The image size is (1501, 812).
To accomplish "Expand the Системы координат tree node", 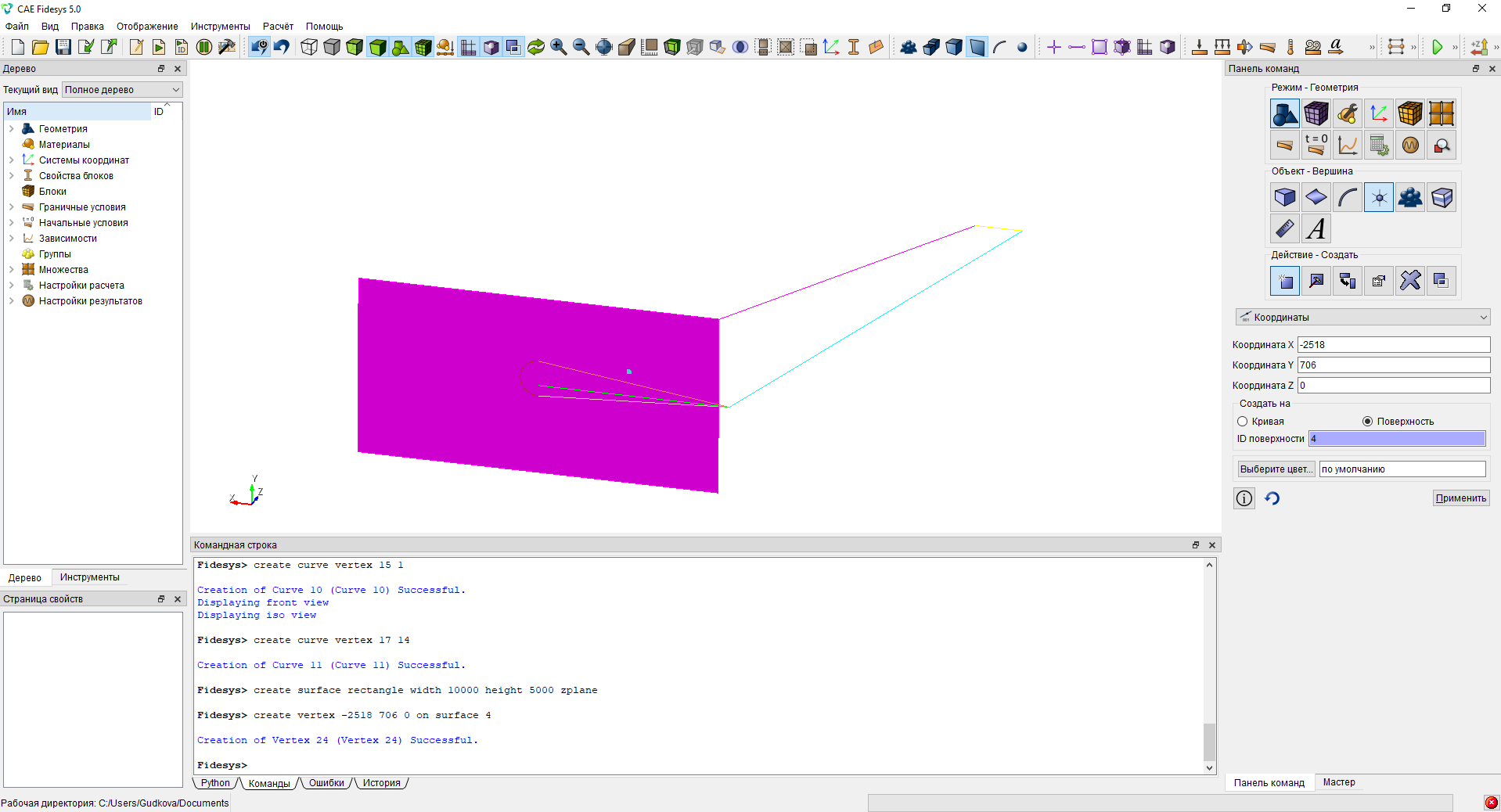I will [x=12, y=160].
